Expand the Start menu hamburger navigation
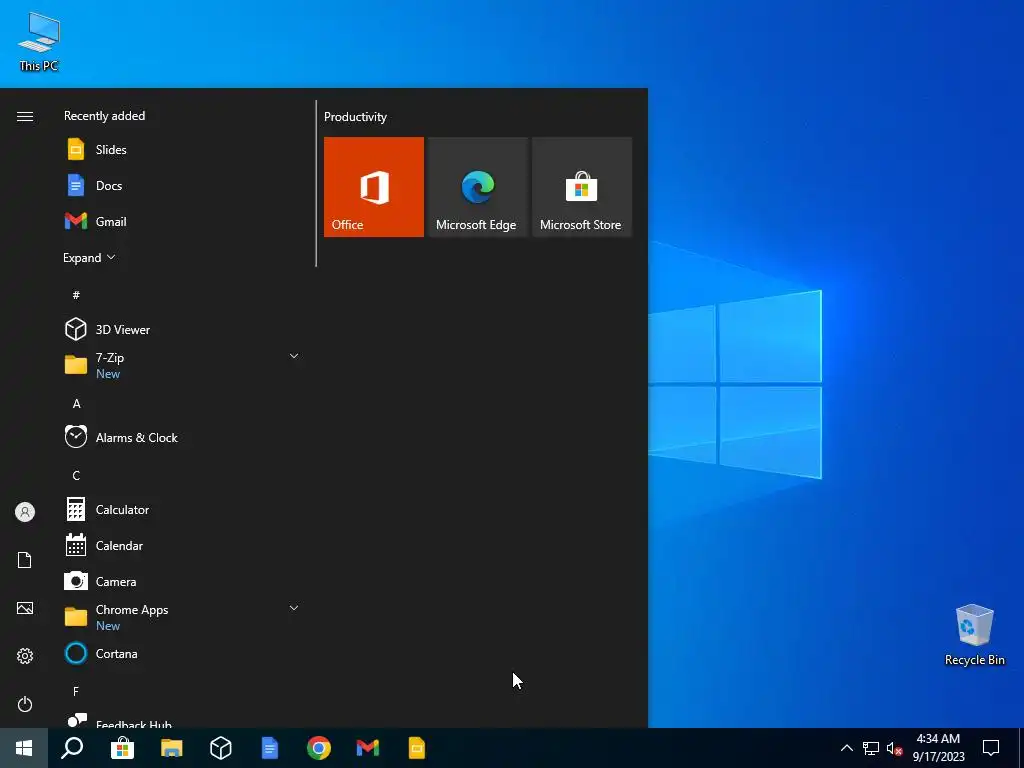 point(25,116)
